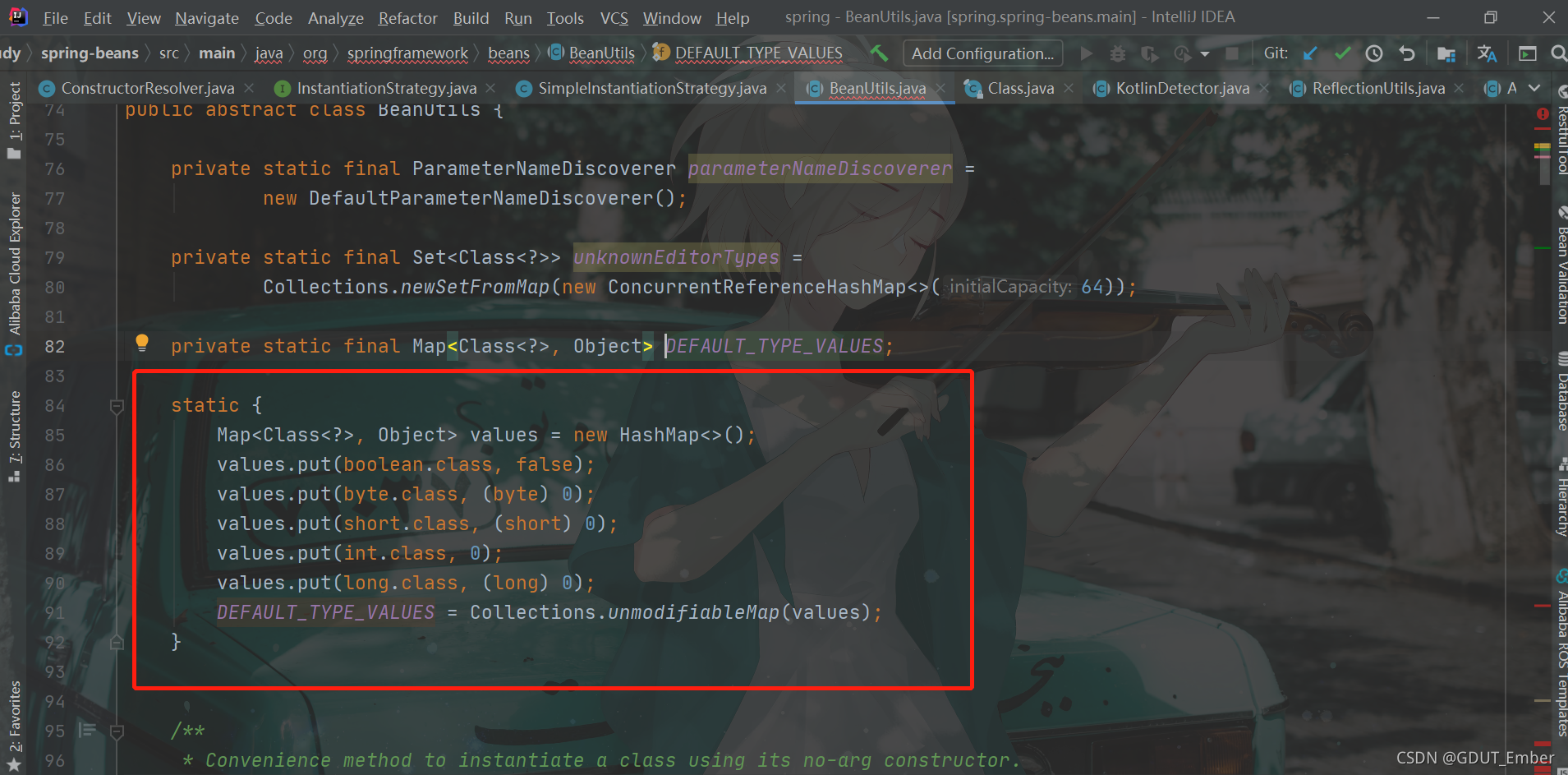Click the beans breadcrumb segment

508,53
